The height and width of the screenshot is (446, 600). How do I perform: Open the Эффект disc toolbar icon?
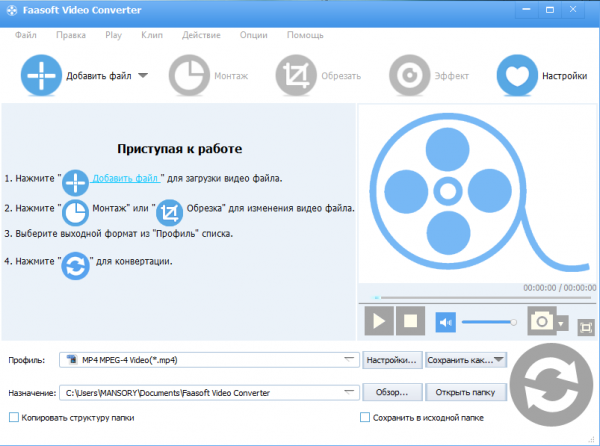(x=410, y=75)
